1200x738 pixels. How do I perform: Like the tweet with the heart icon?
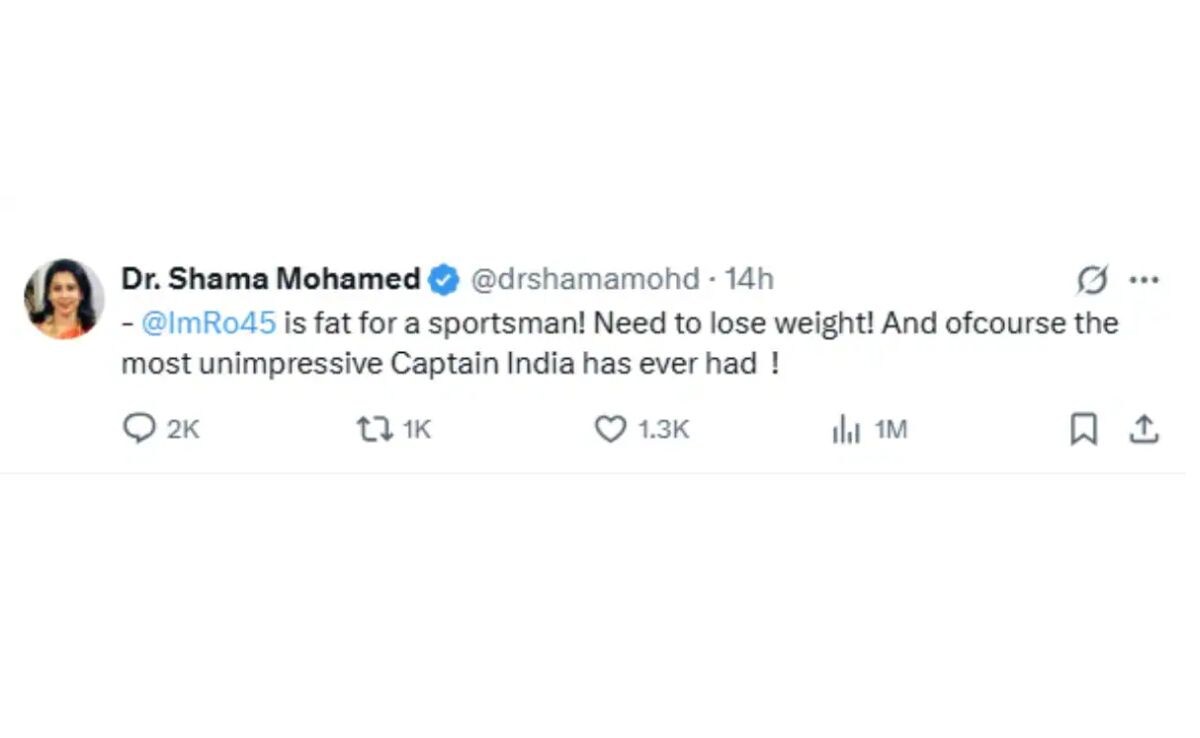610,429
